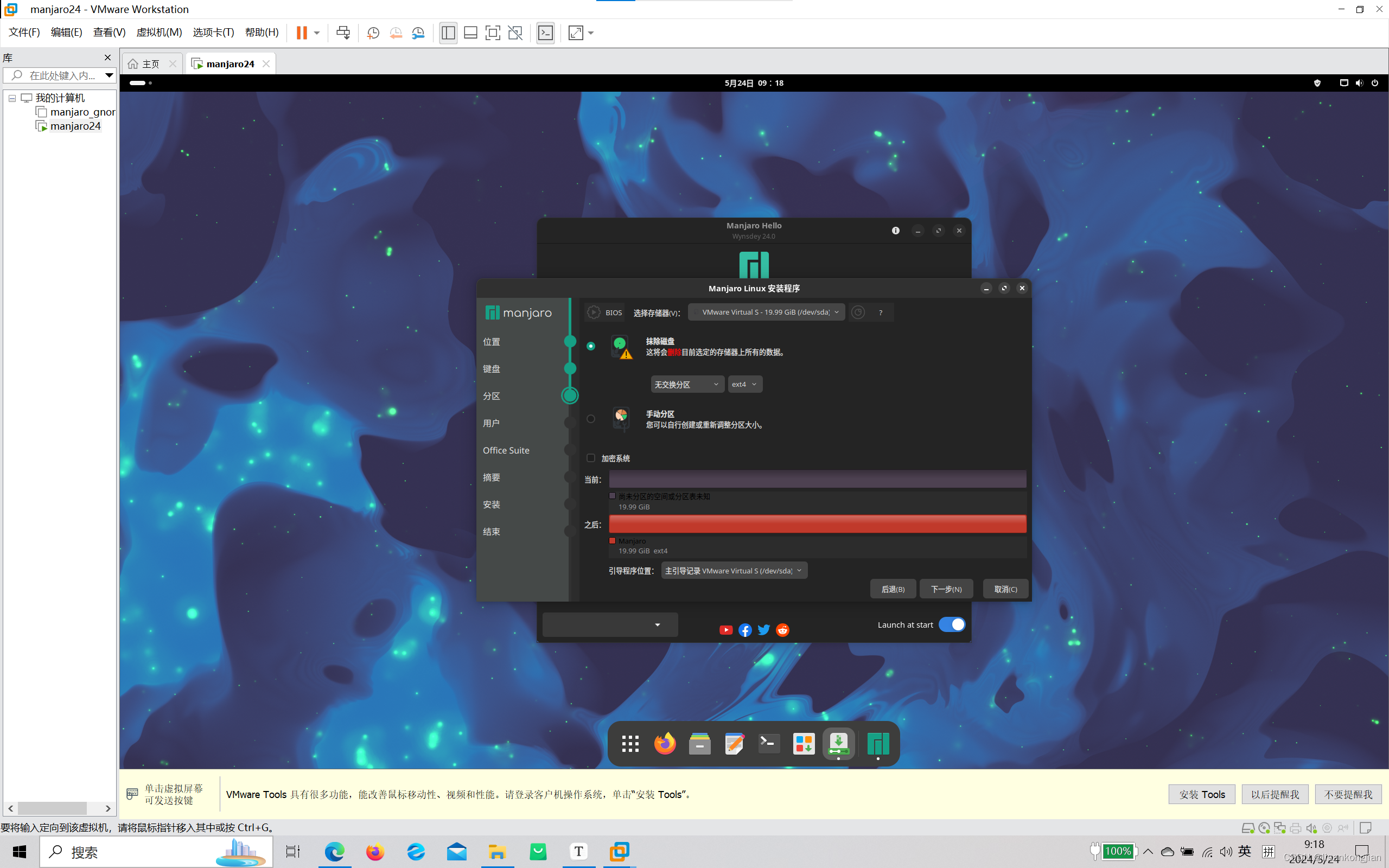
Task: Open the YouTube link in Manjaro Hello
Action: [726, 630]
